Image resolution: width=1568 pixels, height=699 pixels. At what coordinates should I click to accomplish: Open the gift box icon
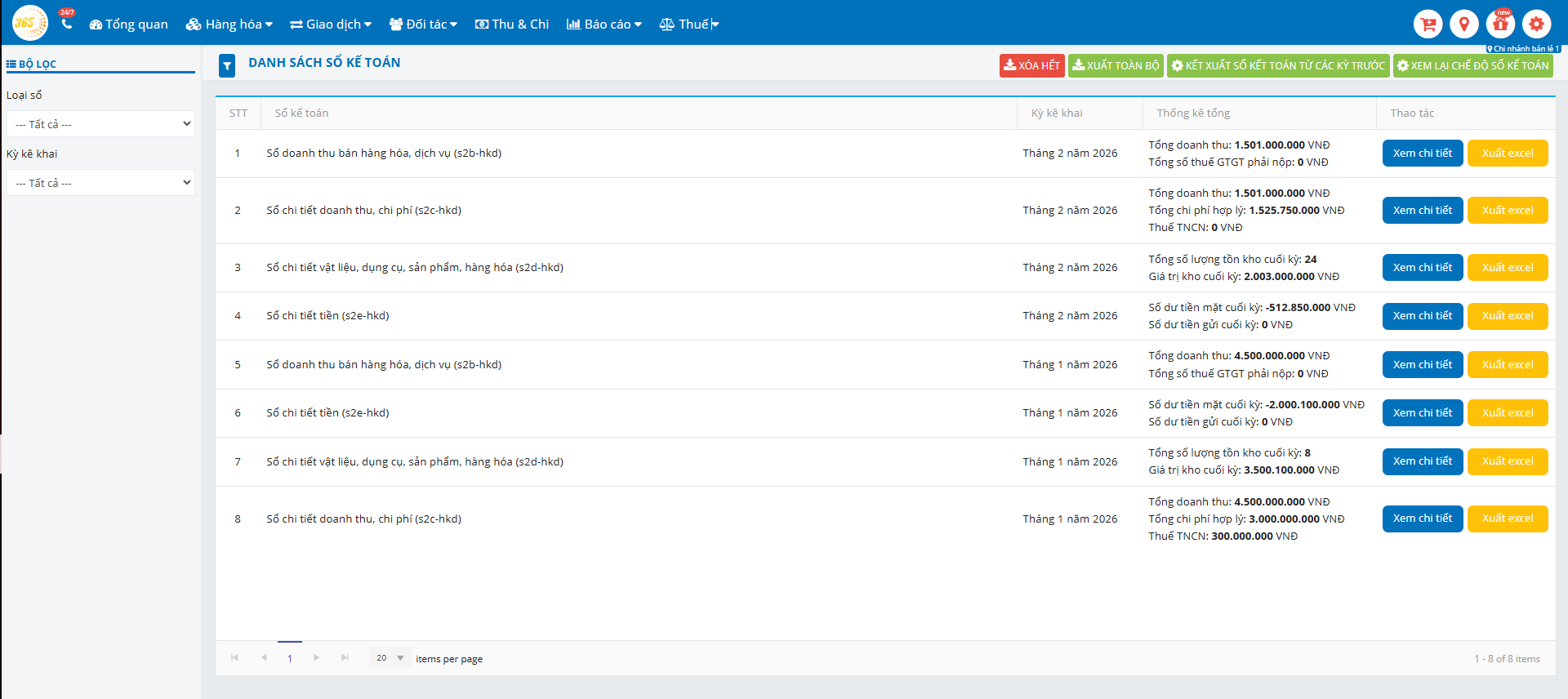pyautogui.click(x=1500, y=24)
